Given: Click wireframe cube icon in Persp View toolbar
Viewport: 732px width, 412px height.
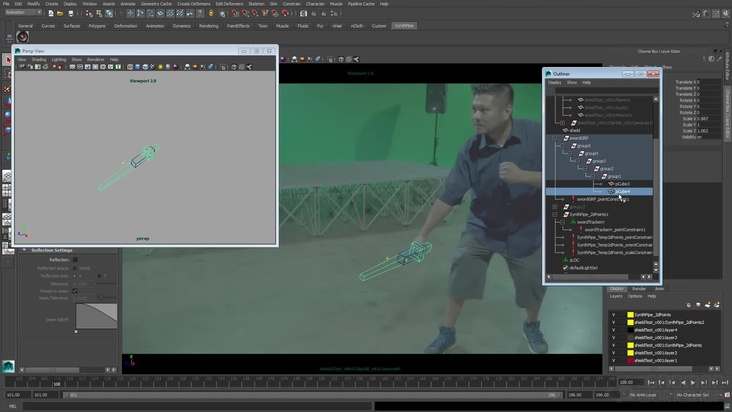Looking at the screenshot, I should [x=130, y=67].
